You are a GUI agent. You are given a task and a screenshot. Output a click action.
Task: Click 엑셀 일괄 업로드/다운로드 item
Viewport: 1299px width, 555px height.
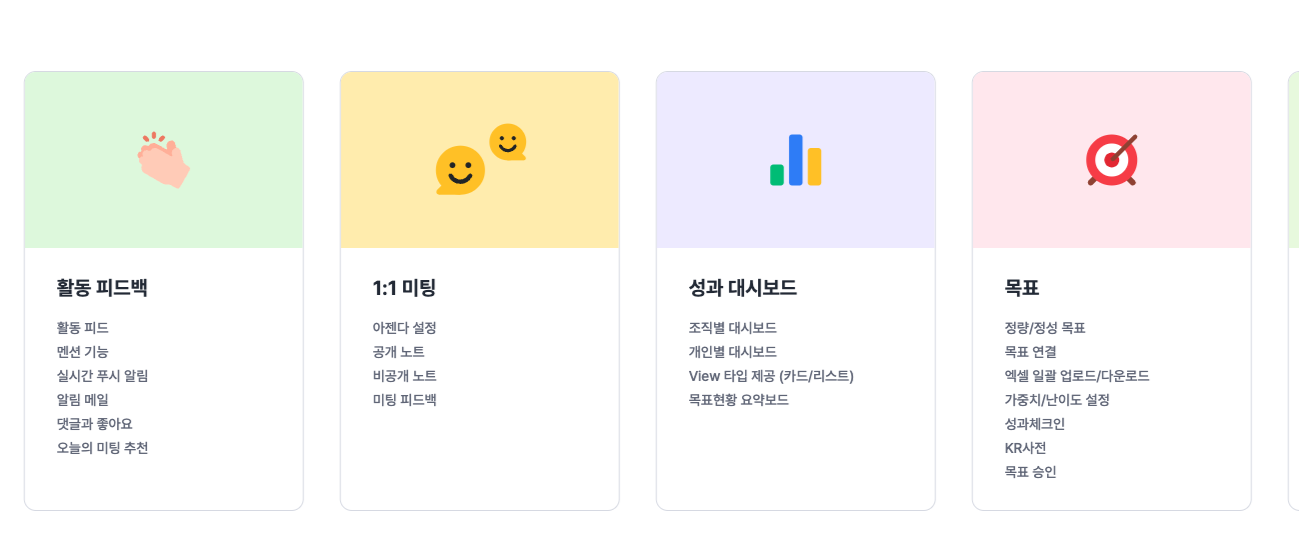point(1077,376)
